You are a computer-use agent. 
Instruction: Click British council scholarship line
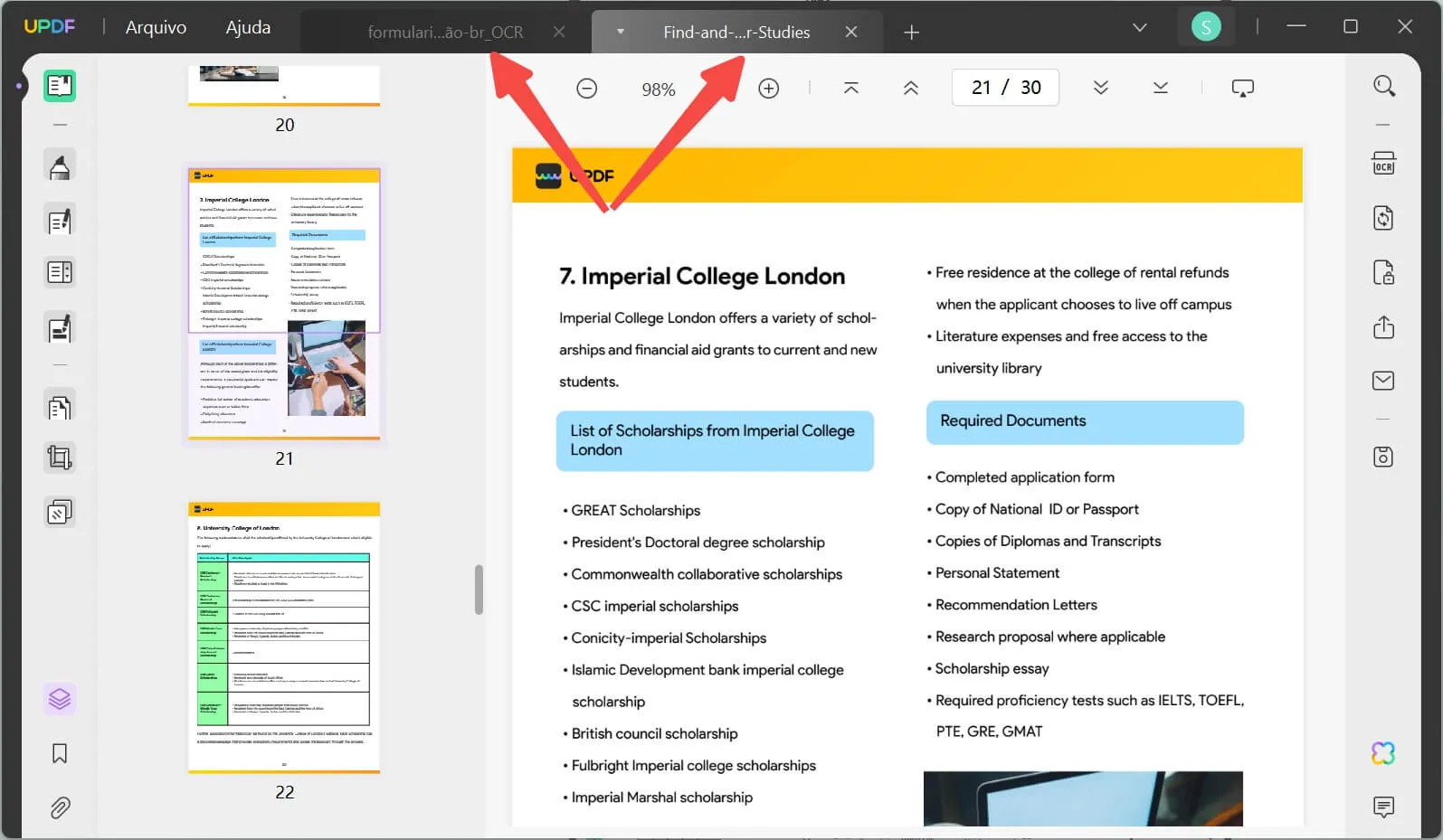(x=650, y=733)
